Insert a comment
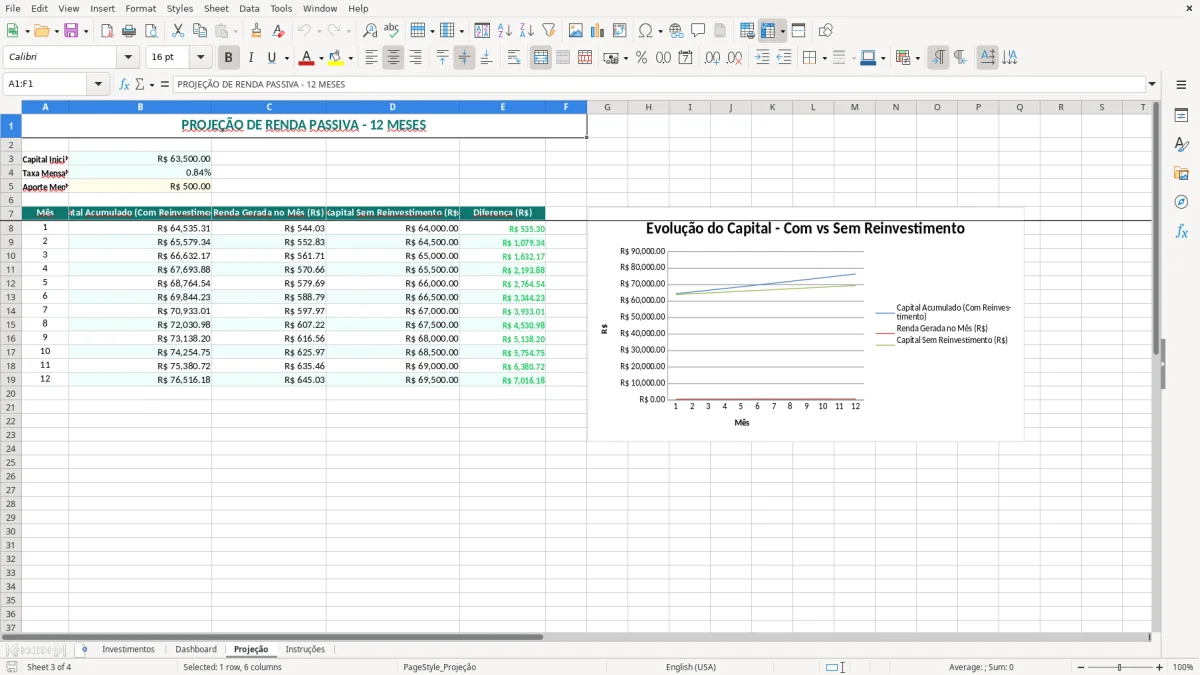The image size is (1200, 675). tap(699, 31)
